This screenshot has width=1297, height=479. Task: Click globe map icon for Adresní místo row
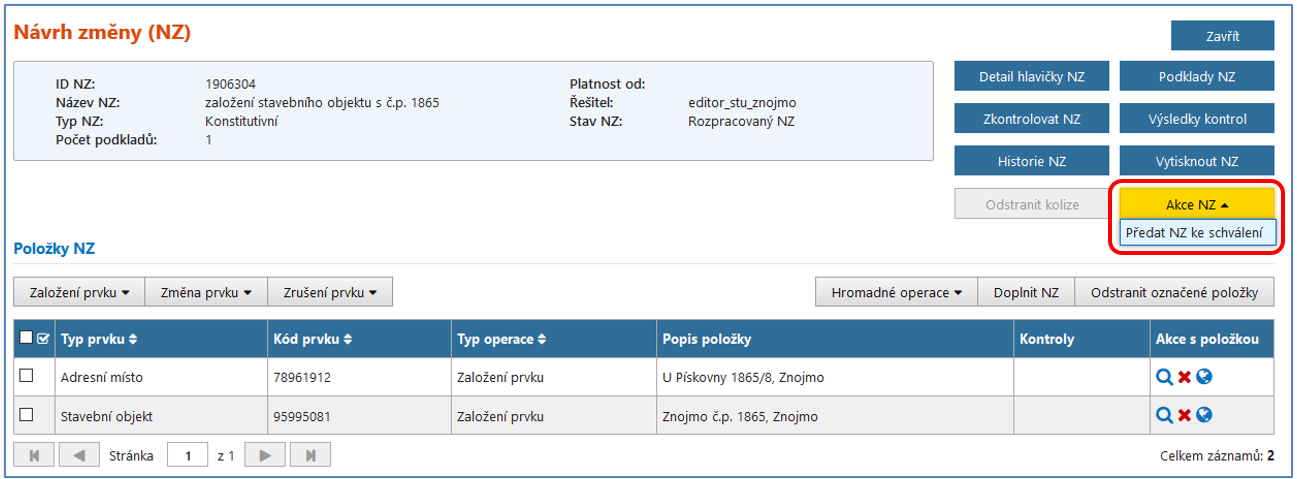tap(1204, 377)
